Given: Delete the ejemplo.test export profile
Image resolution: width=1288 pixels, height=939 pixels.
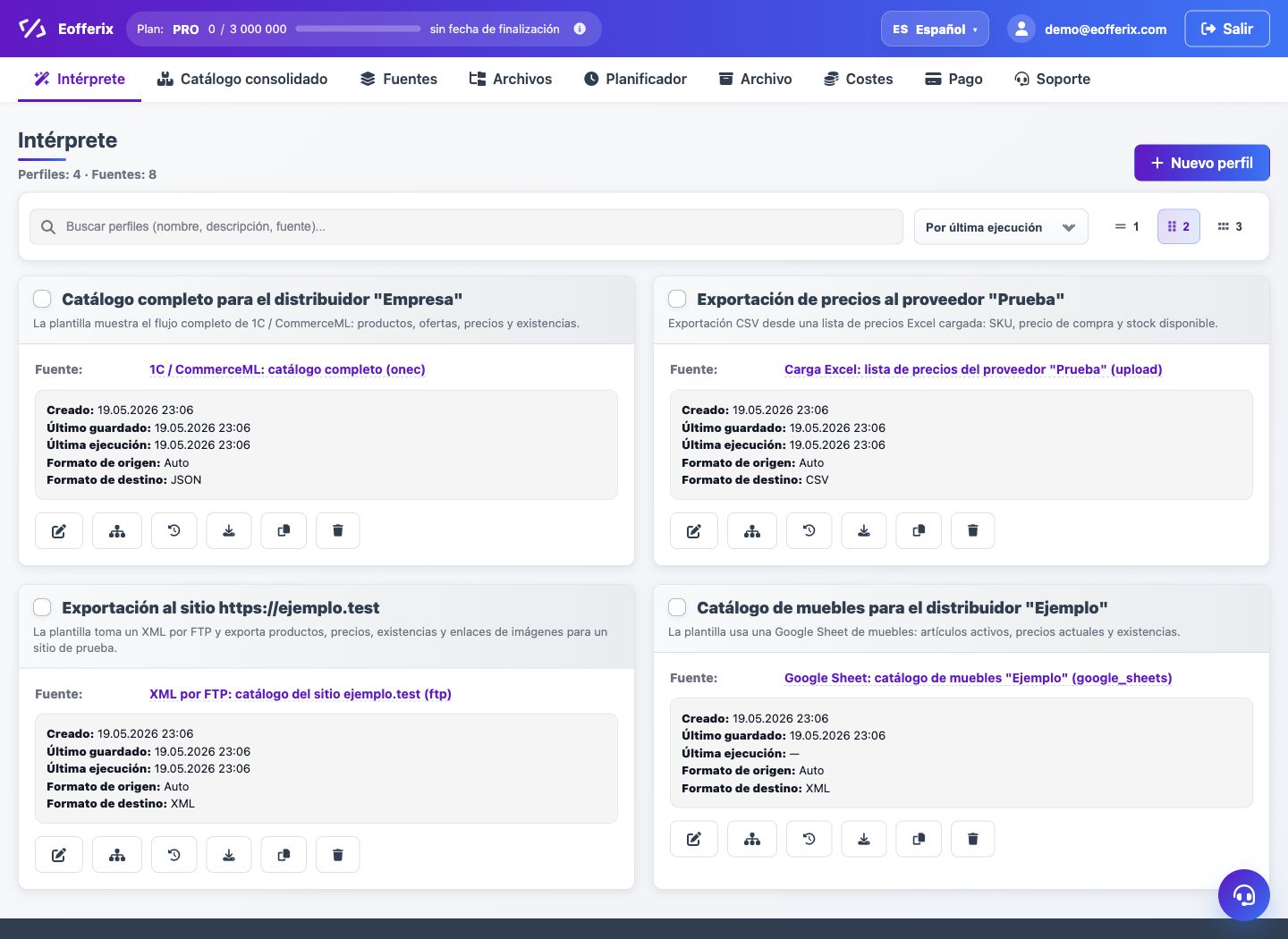Looking at the screenshot, I should [x=338, y=855].
